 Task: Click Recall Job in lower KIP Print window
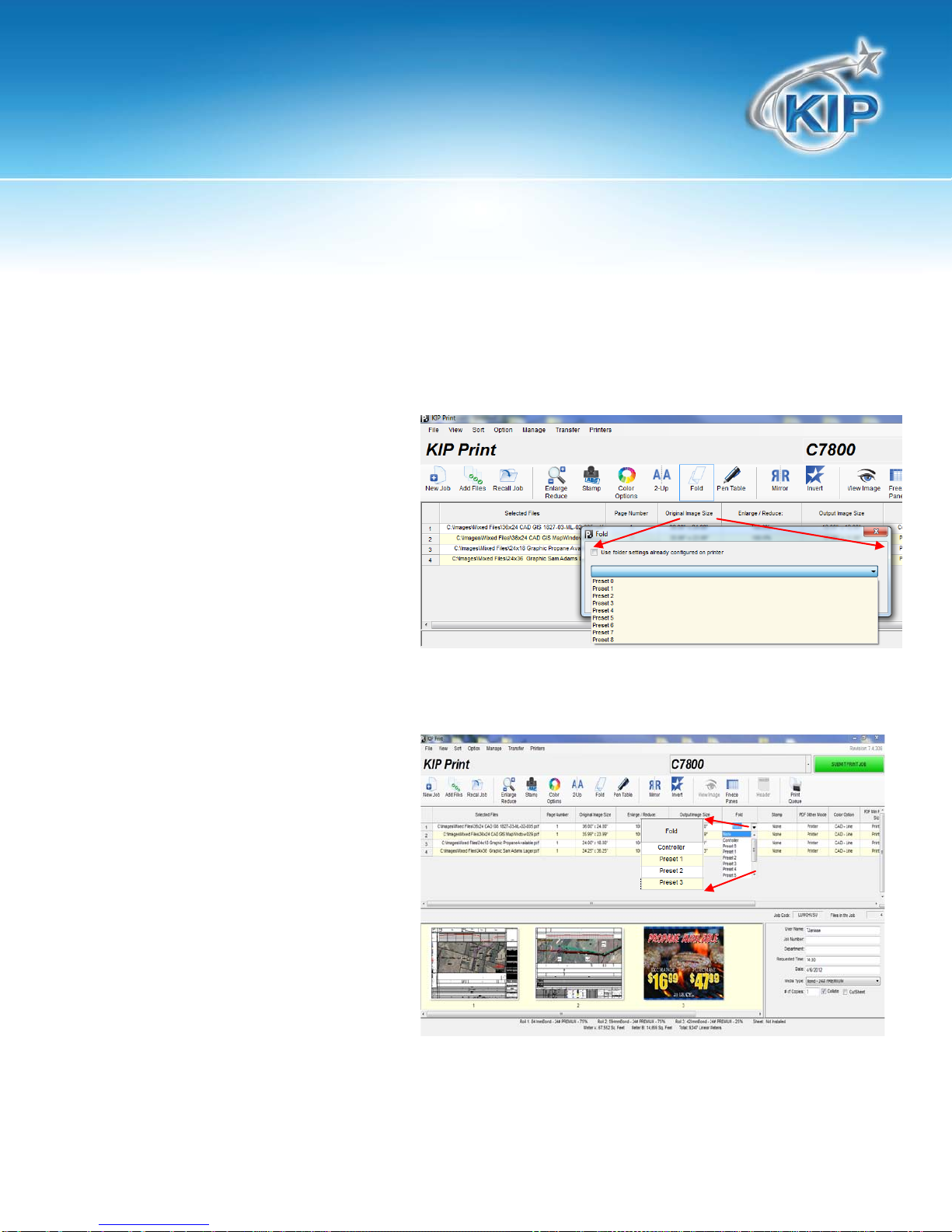(x=477, y=788)
